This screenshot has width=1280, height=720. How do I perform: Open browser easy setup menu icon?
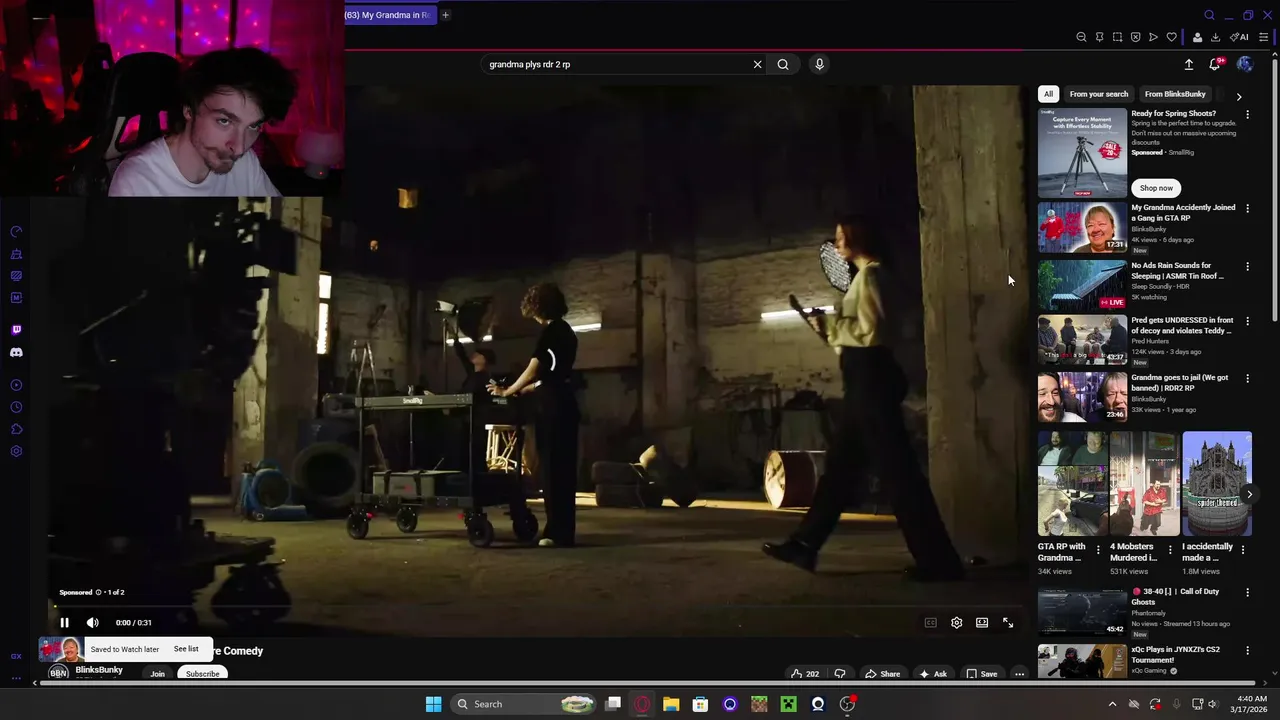click(1264, 37)
